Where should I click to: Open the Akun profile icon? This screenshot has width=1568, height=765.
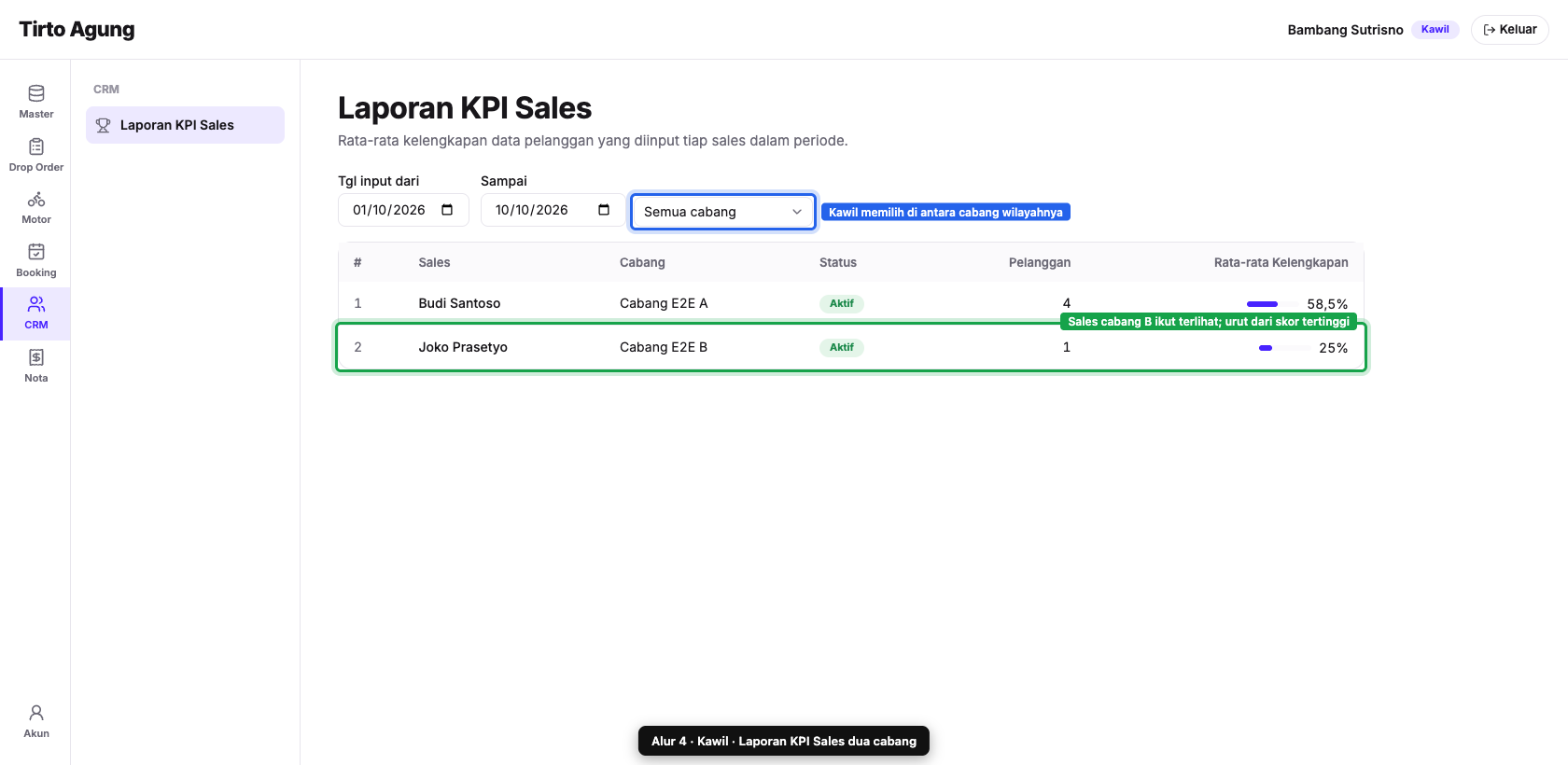[x=36, y=713]
